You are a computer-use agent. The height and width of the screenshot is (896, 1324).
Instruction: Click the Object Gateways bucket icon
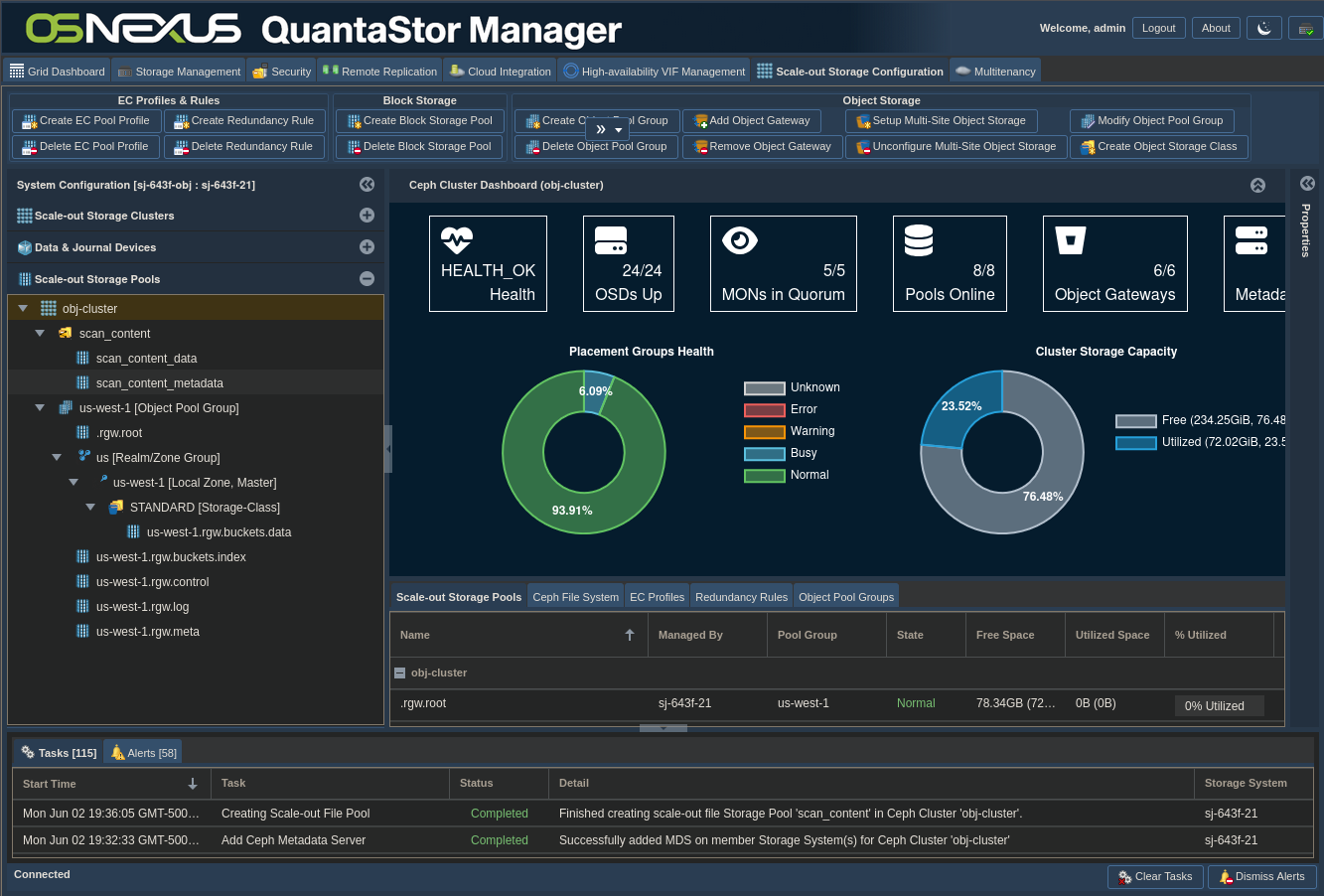coord(1071,239)
